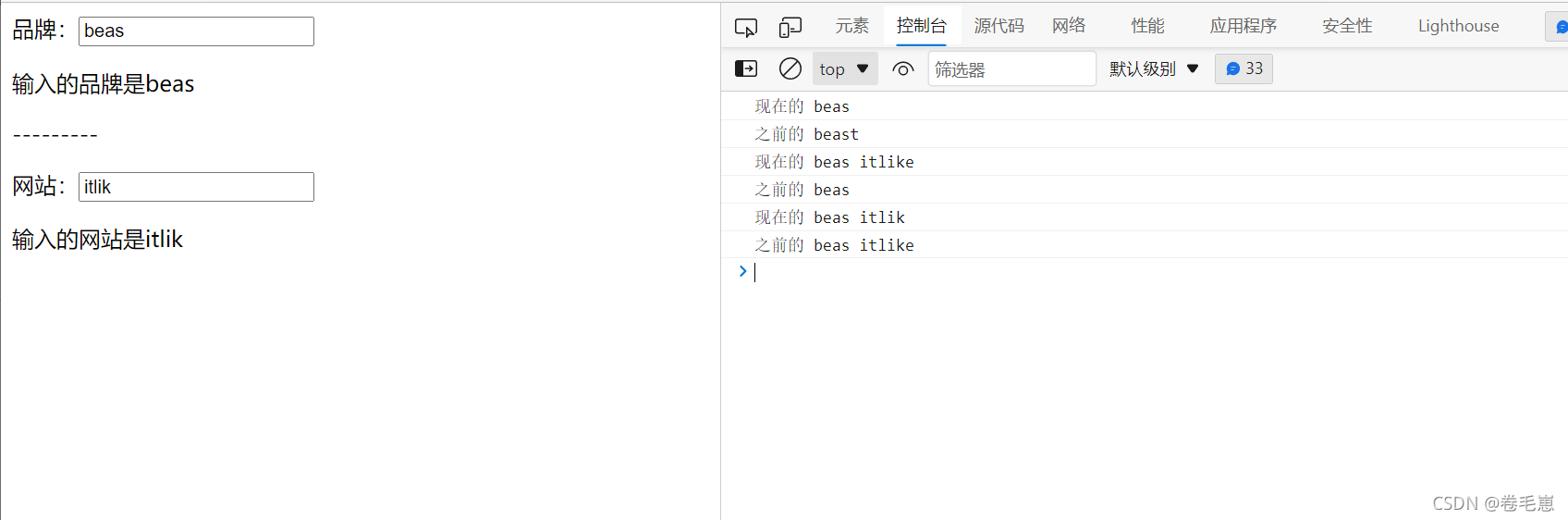Switch to the 应用程序 tab
The height and width of the screenshot is (520, 1568).
pos(1243,26)
